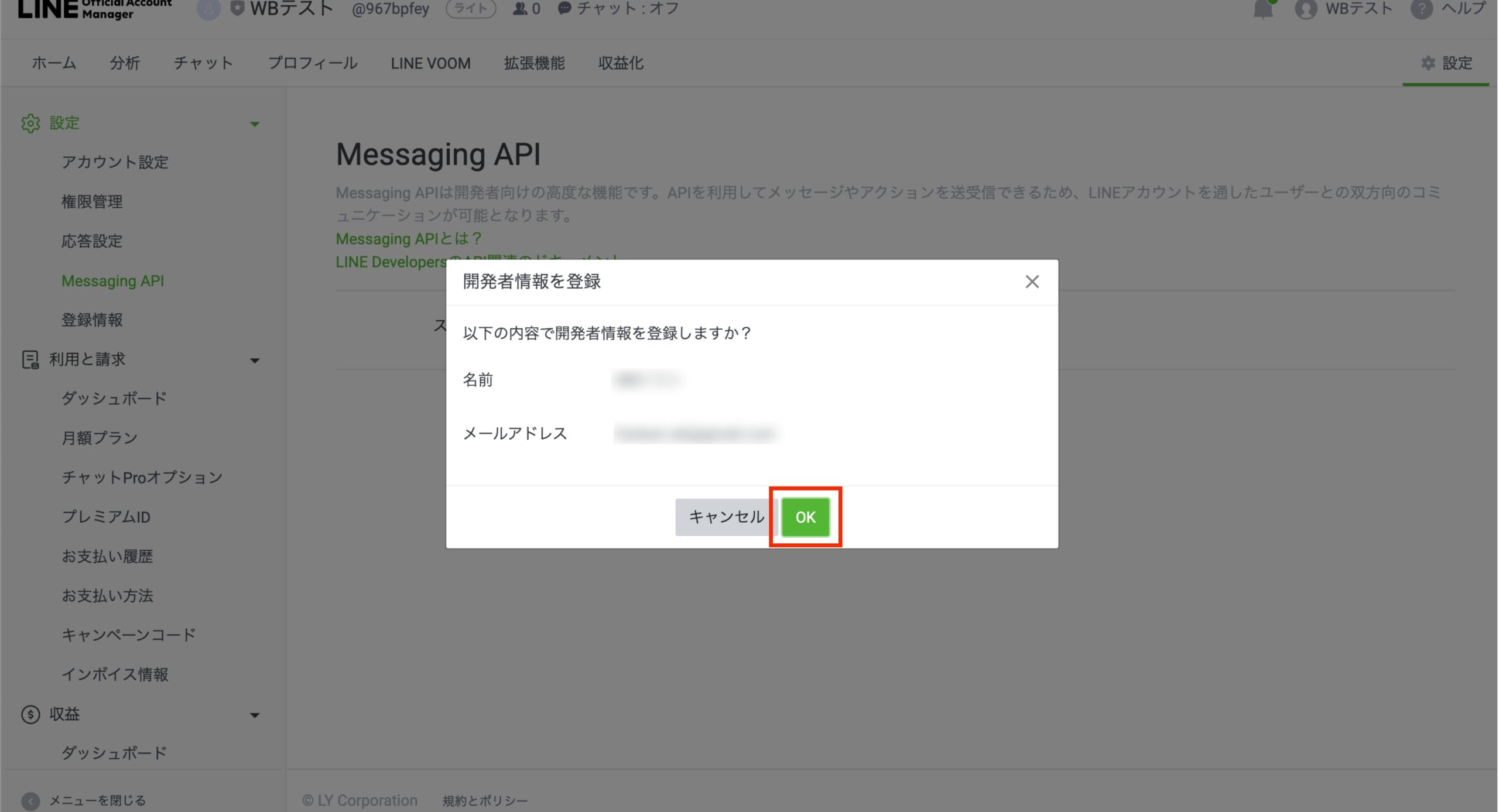Click the ヘルプ question mark icon

(1421, 9)
